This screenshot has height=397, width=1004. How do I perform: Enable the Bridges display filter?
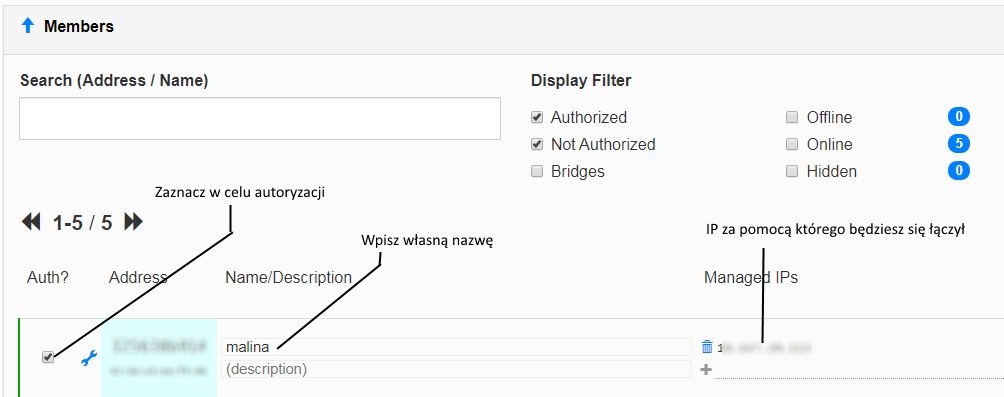click(537, 171)
